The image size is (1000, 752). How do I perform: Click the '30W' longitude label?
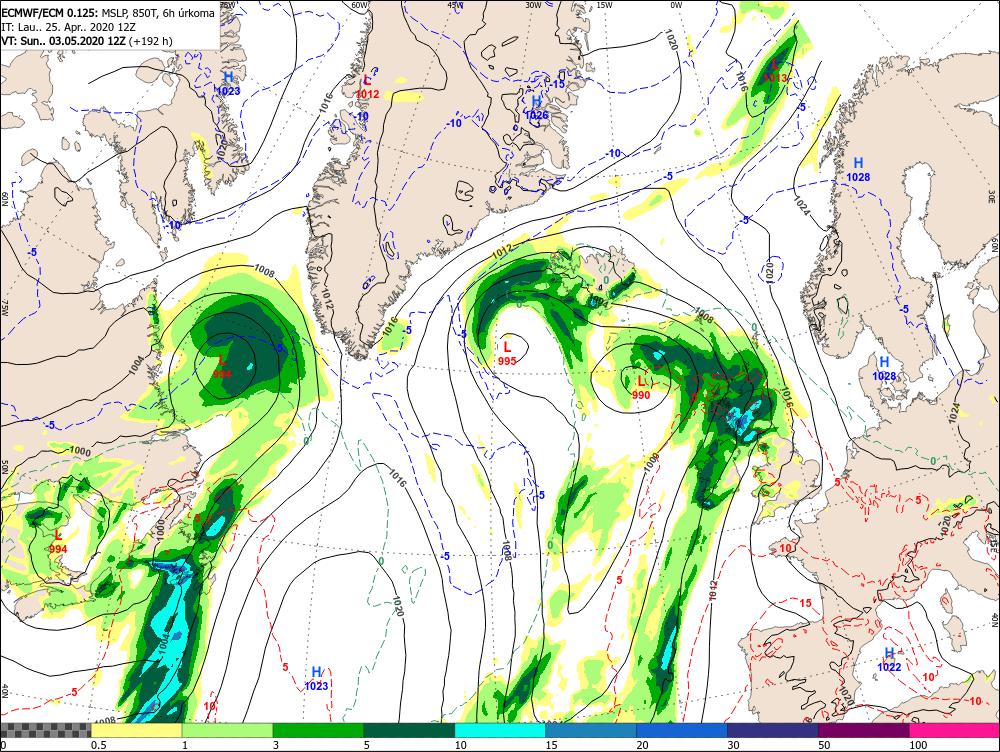533,5
